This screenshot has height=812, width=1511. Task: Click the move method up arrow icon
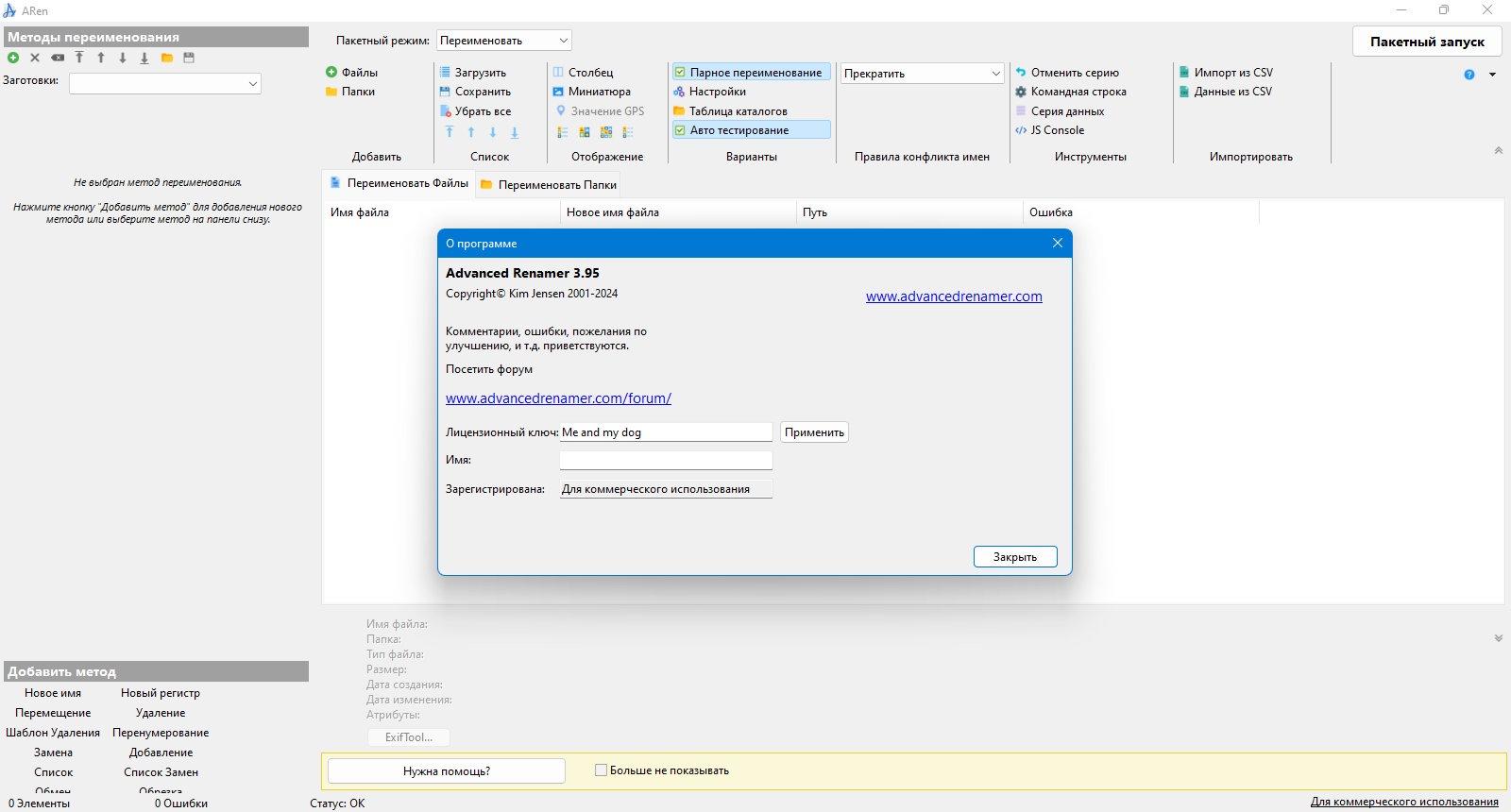click(x=101, y=58)
